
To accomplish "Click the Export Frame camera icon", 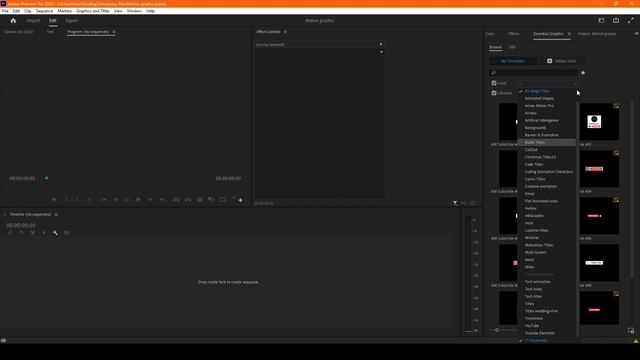I will (200, 200).
